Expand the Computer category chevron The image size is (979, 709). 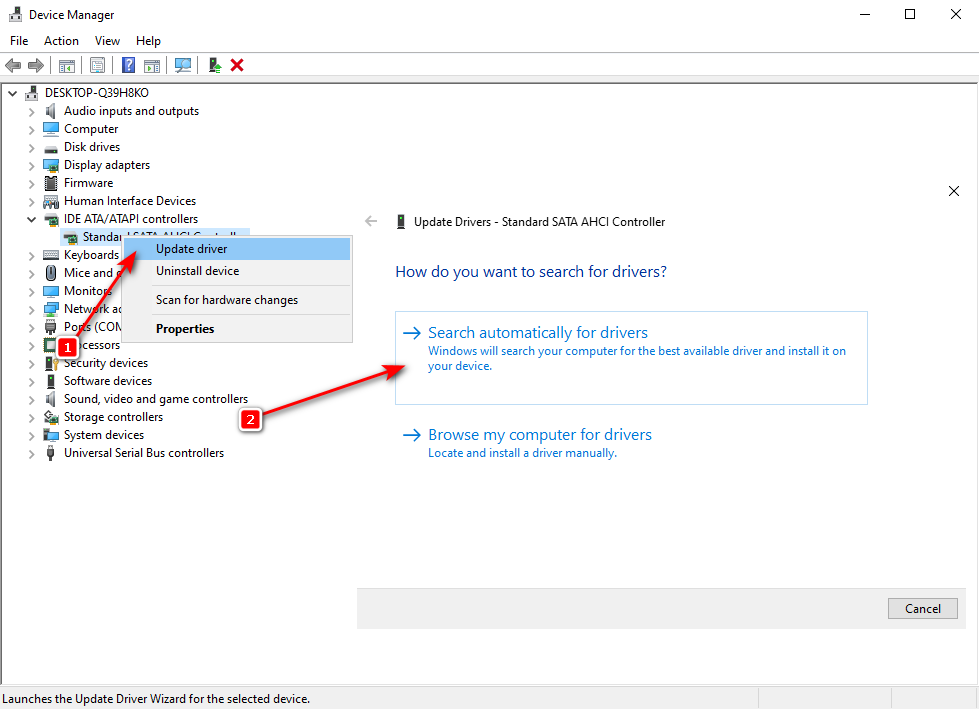(31, 130)
